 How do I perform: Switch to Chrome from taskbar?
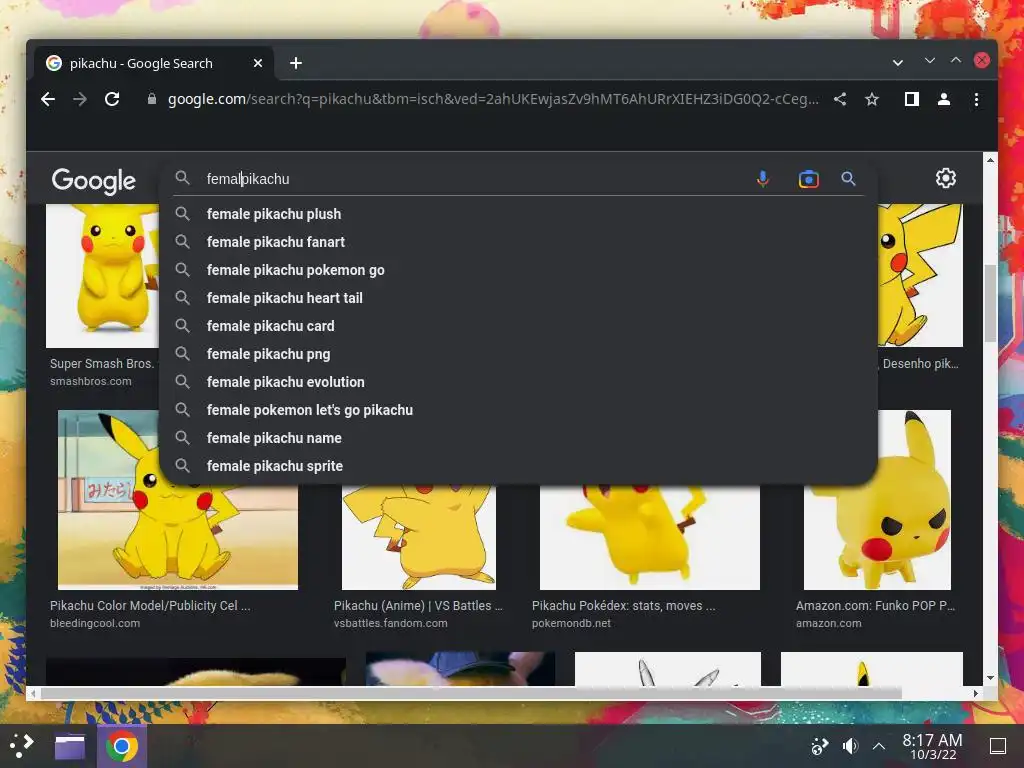tap(121, 746)
